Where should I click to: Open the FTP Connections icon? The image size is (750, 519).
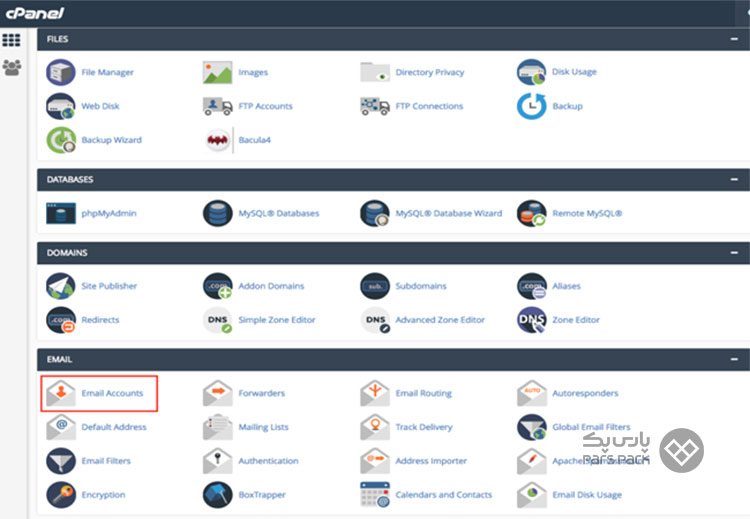[375, 106]
